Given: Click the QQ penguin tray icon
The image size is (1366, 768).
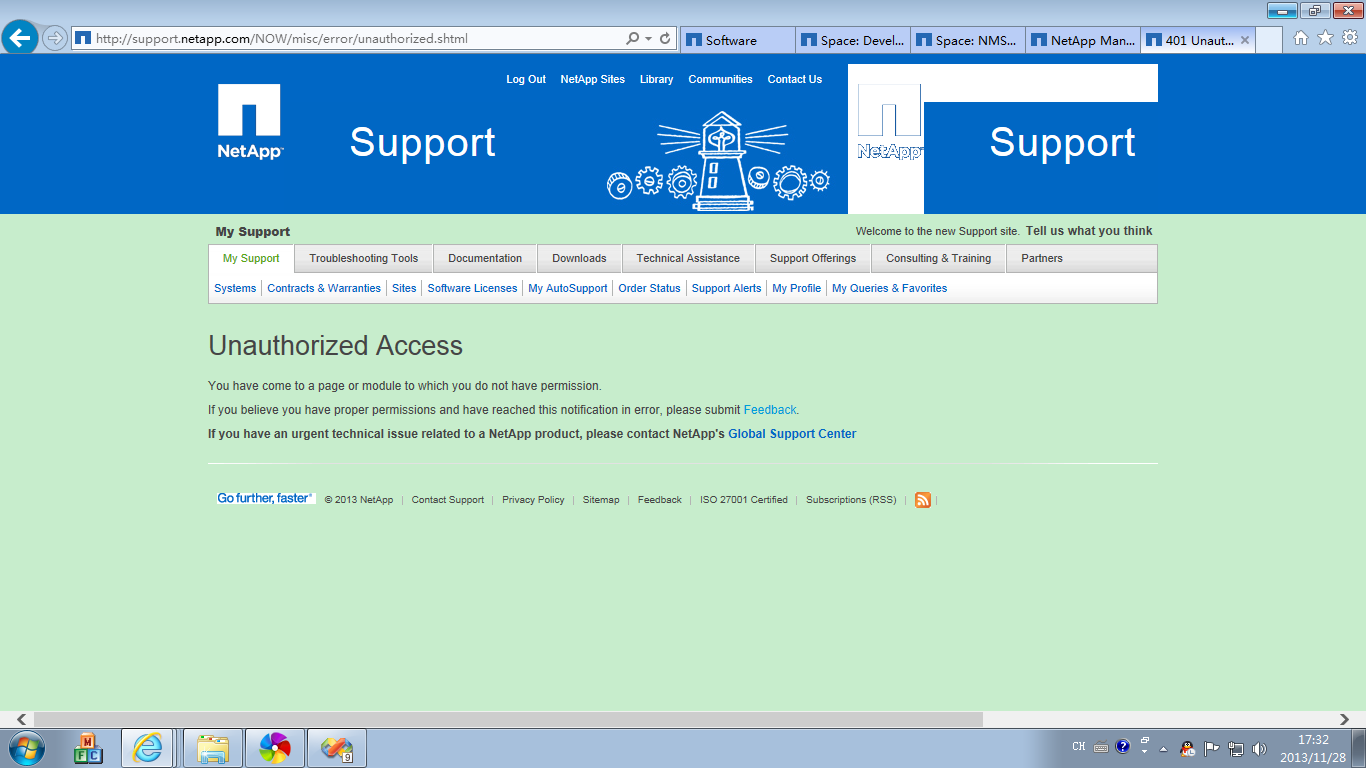Looking at the screenshot, I should [x=1187, y=748].
